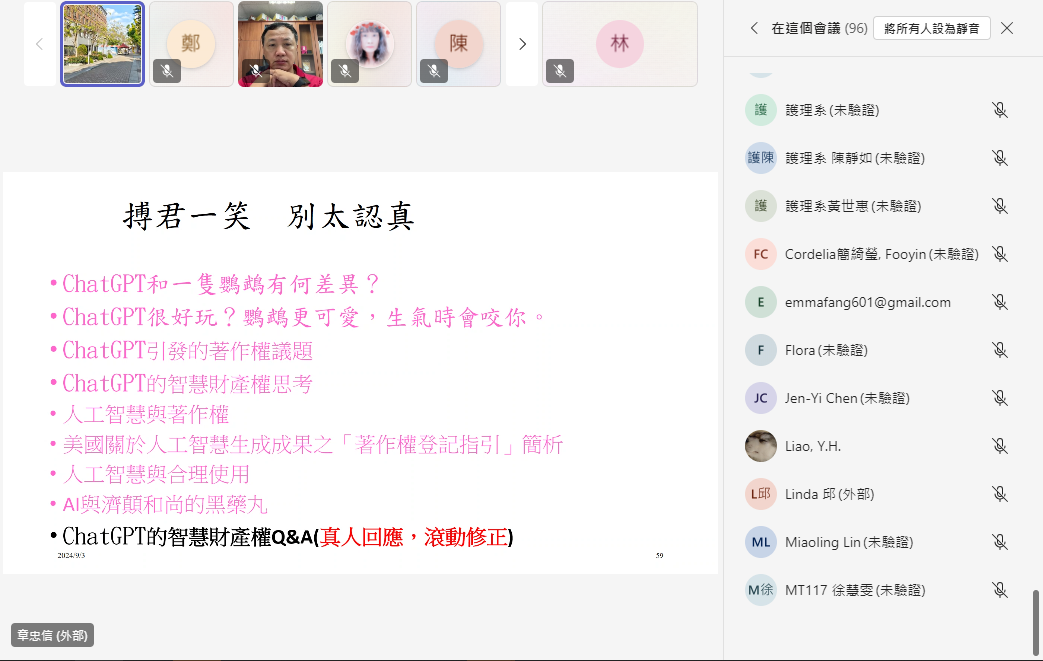This screenshot has height=661, width=1043.
Task: Select the 林 participant tile
Action: (620, 44)
